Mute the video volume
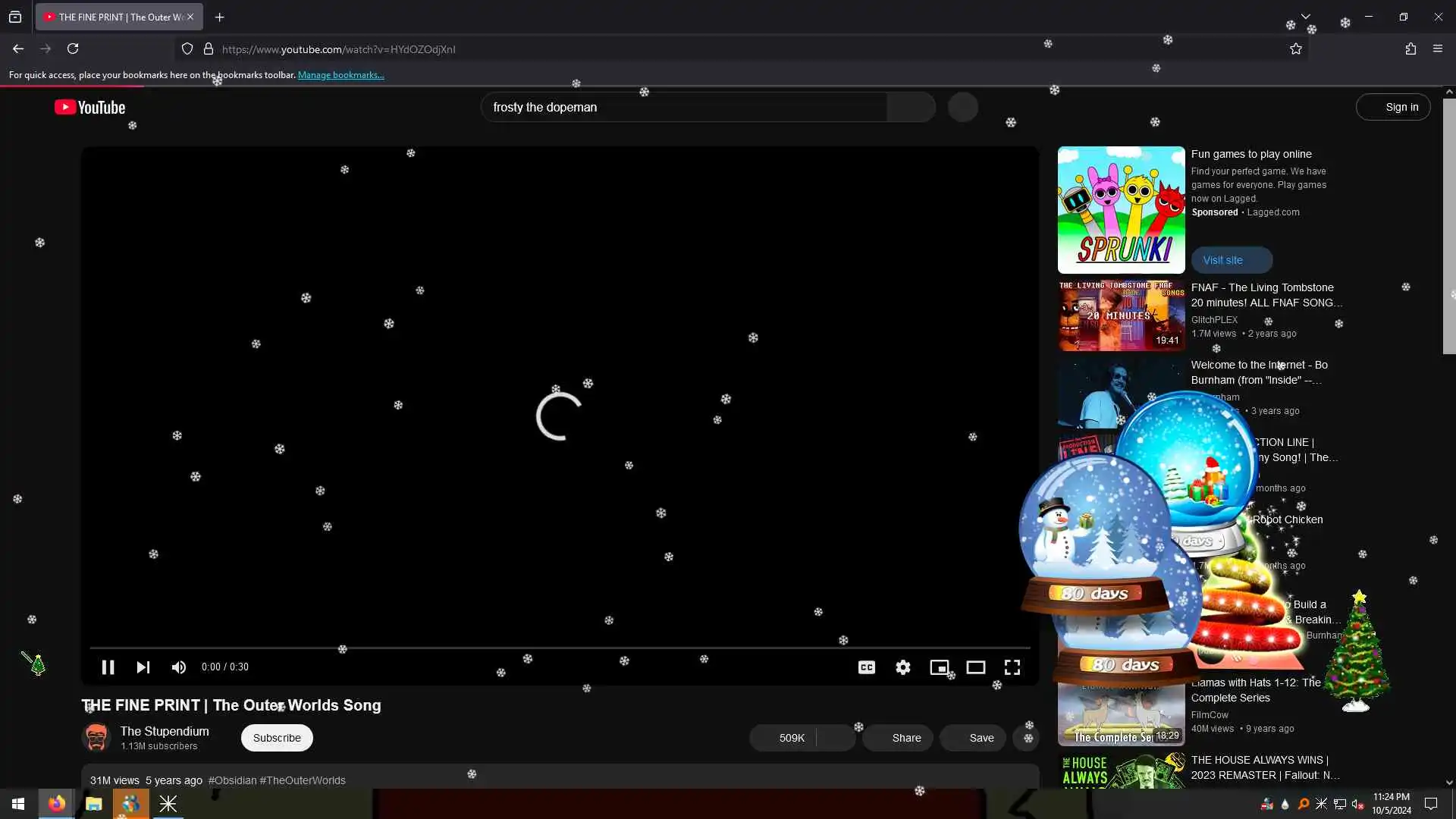Screen dimensions: 1456x819 [x=179, y=667]
